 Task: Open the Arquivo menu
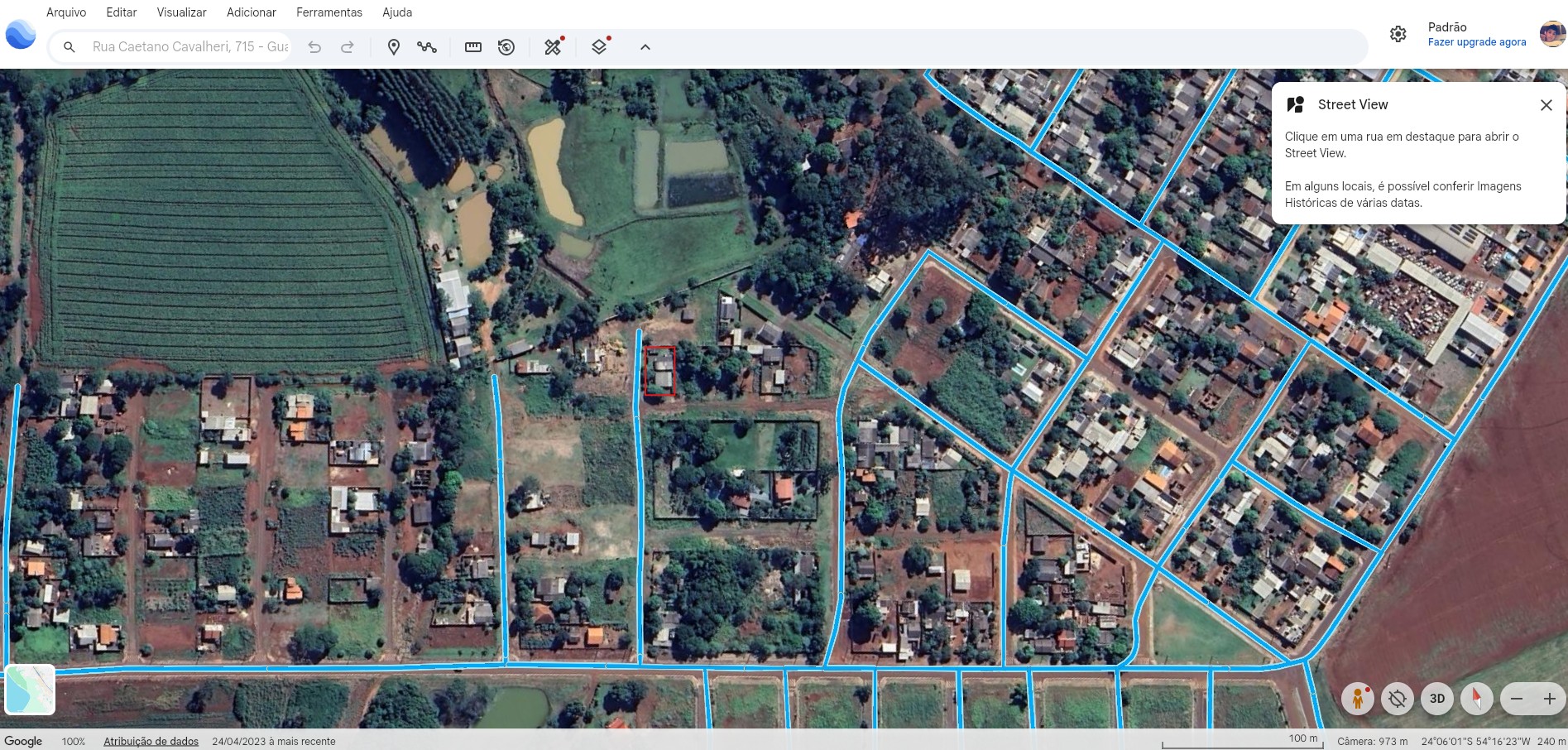point(66,12)
